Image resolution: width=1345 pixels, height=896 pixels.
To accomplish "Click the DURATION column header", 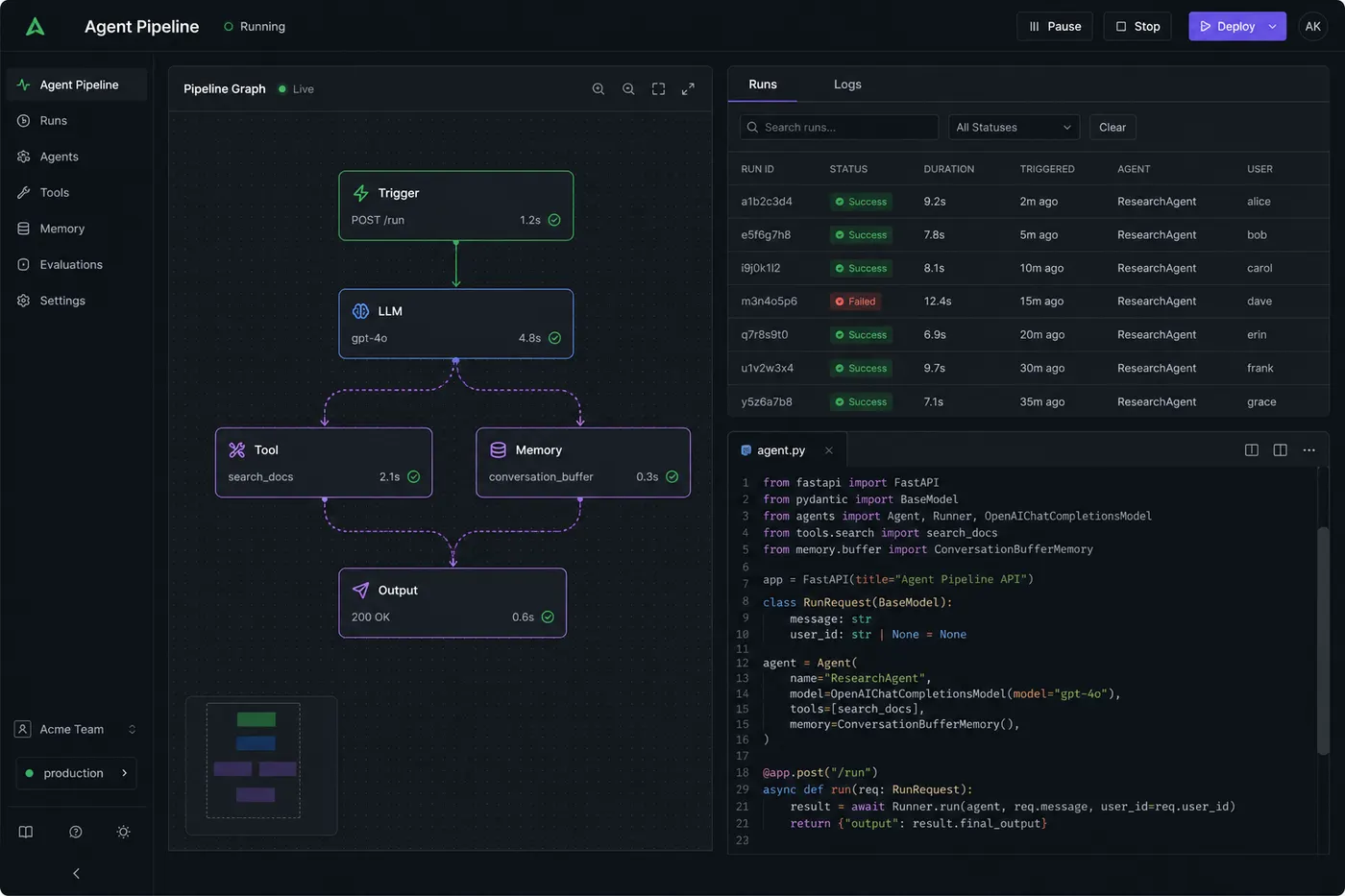I will point(949,169).
